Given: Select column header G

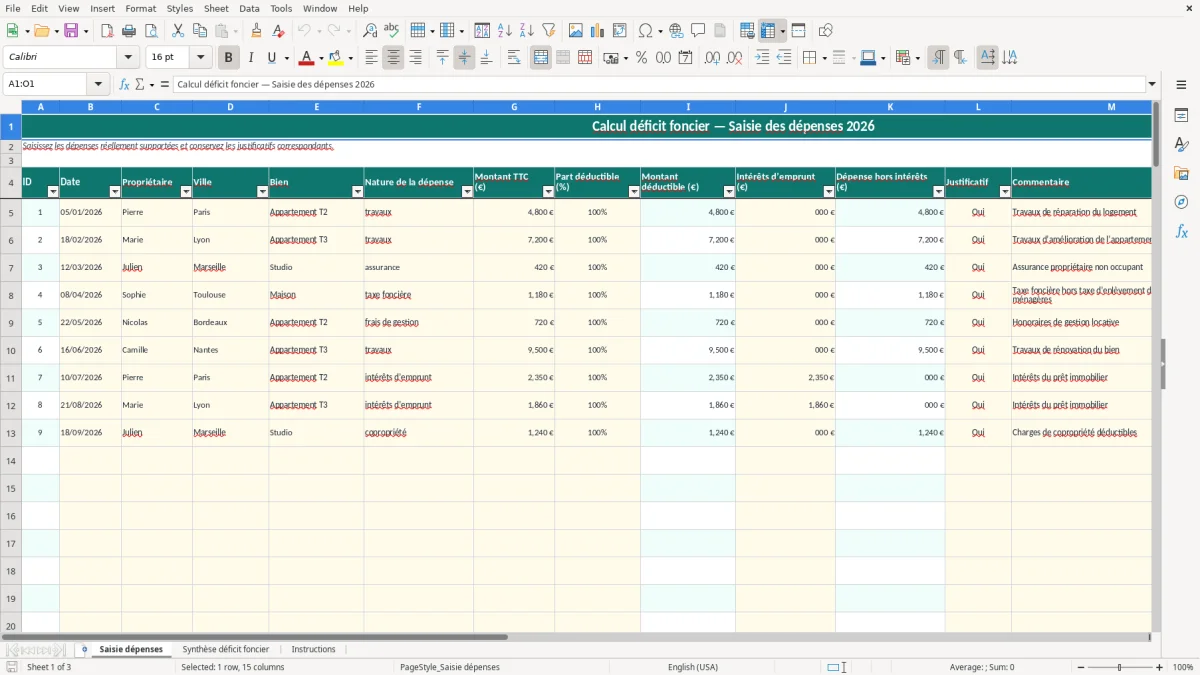Looking at the screenshot, I should (x=514, y=106).
